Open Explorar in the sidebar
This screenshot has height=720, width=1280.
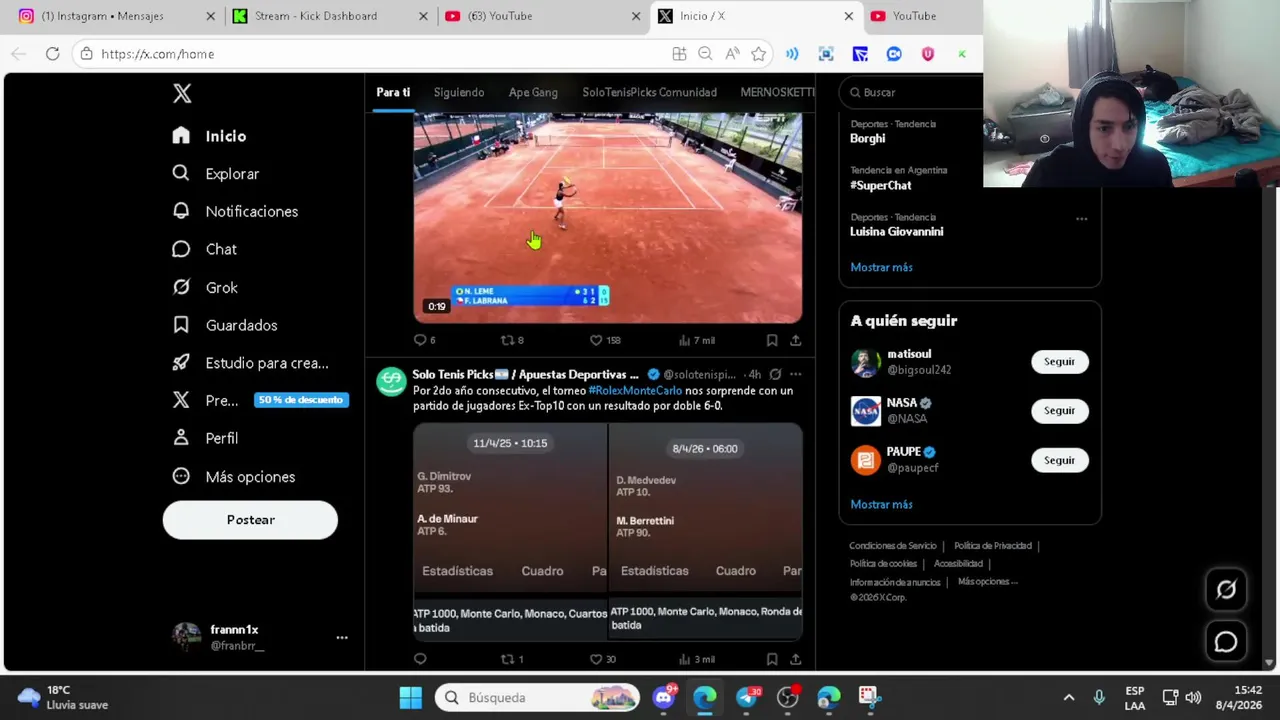click(215, 174)
